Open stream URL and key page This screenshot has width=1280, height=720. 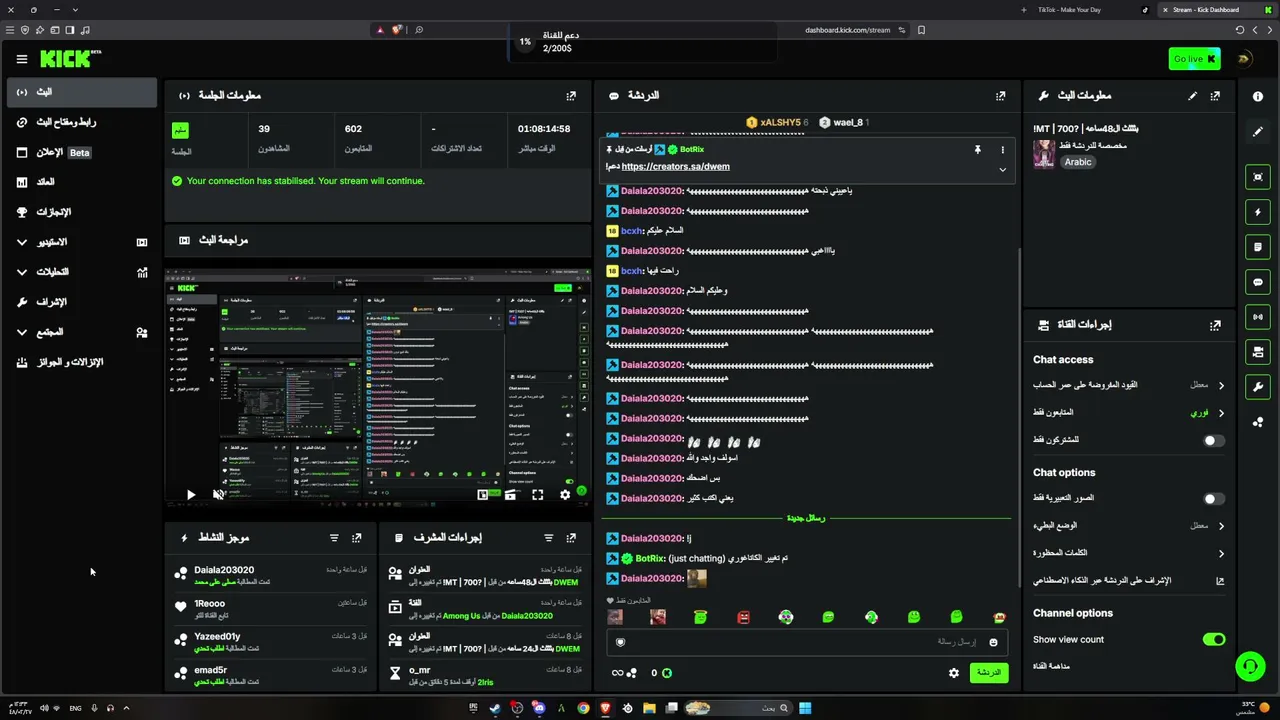pyautogui.click(x=82, y=122)
